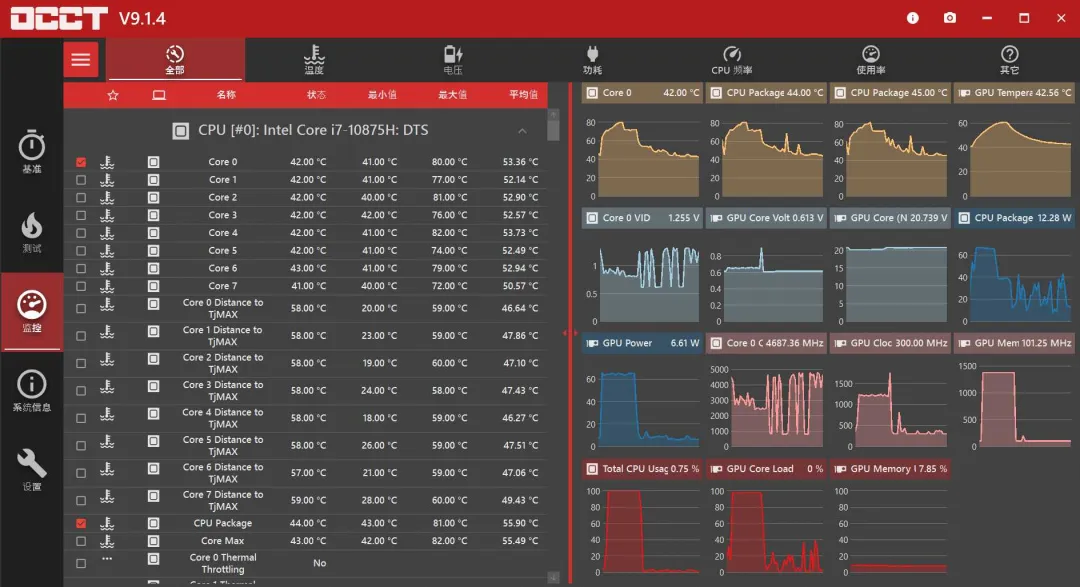Click the icon on Total CPU Usage graph header

point(592,469)
